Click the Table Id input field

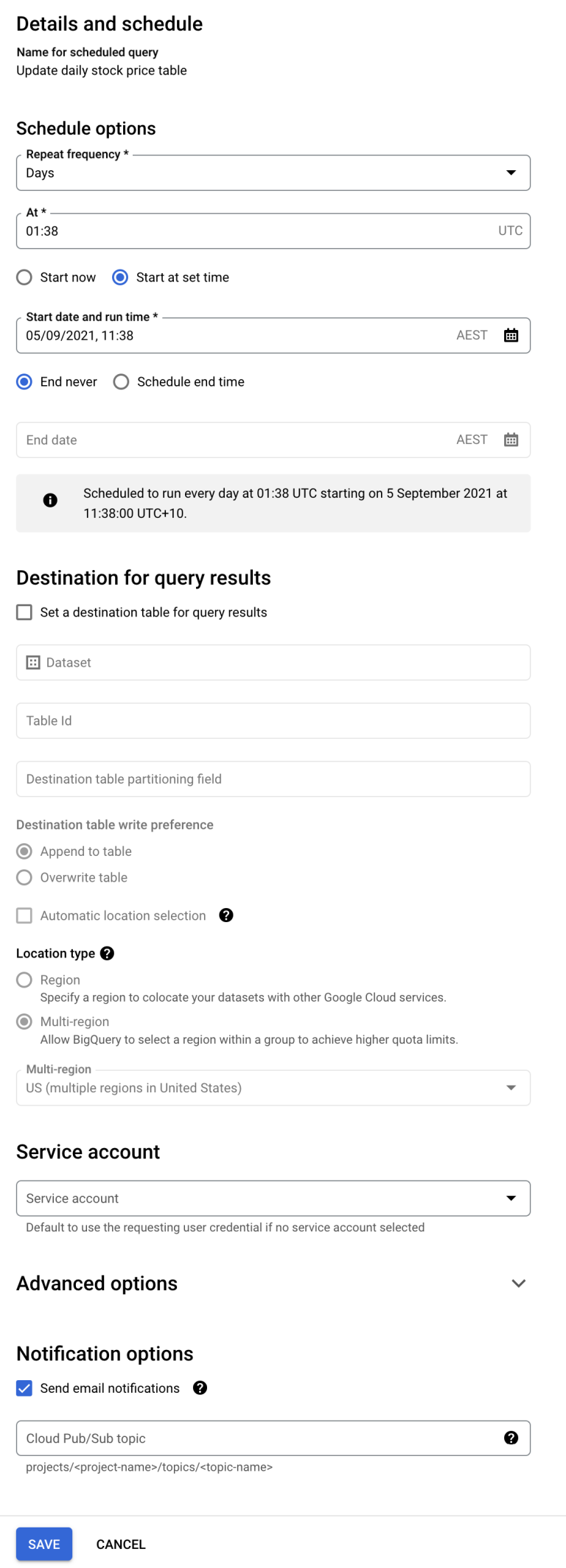273,720
